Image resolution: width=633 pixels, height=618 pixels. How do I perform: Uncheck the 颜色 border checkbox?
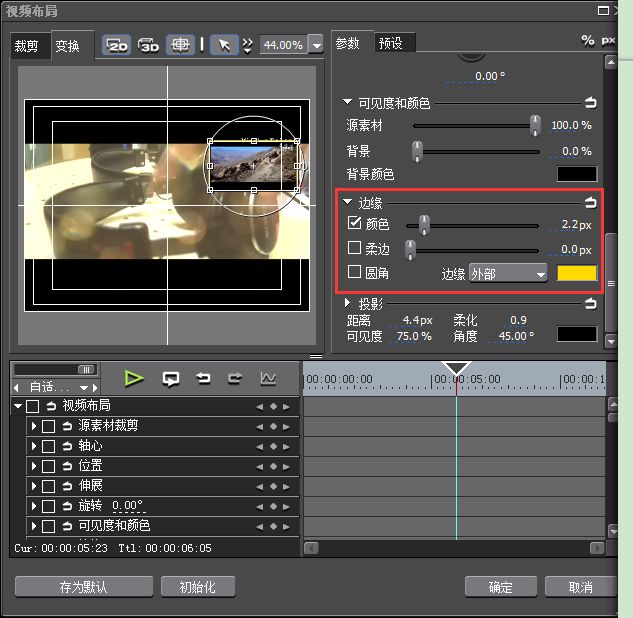pyautogui.click(x=354, y=224)
